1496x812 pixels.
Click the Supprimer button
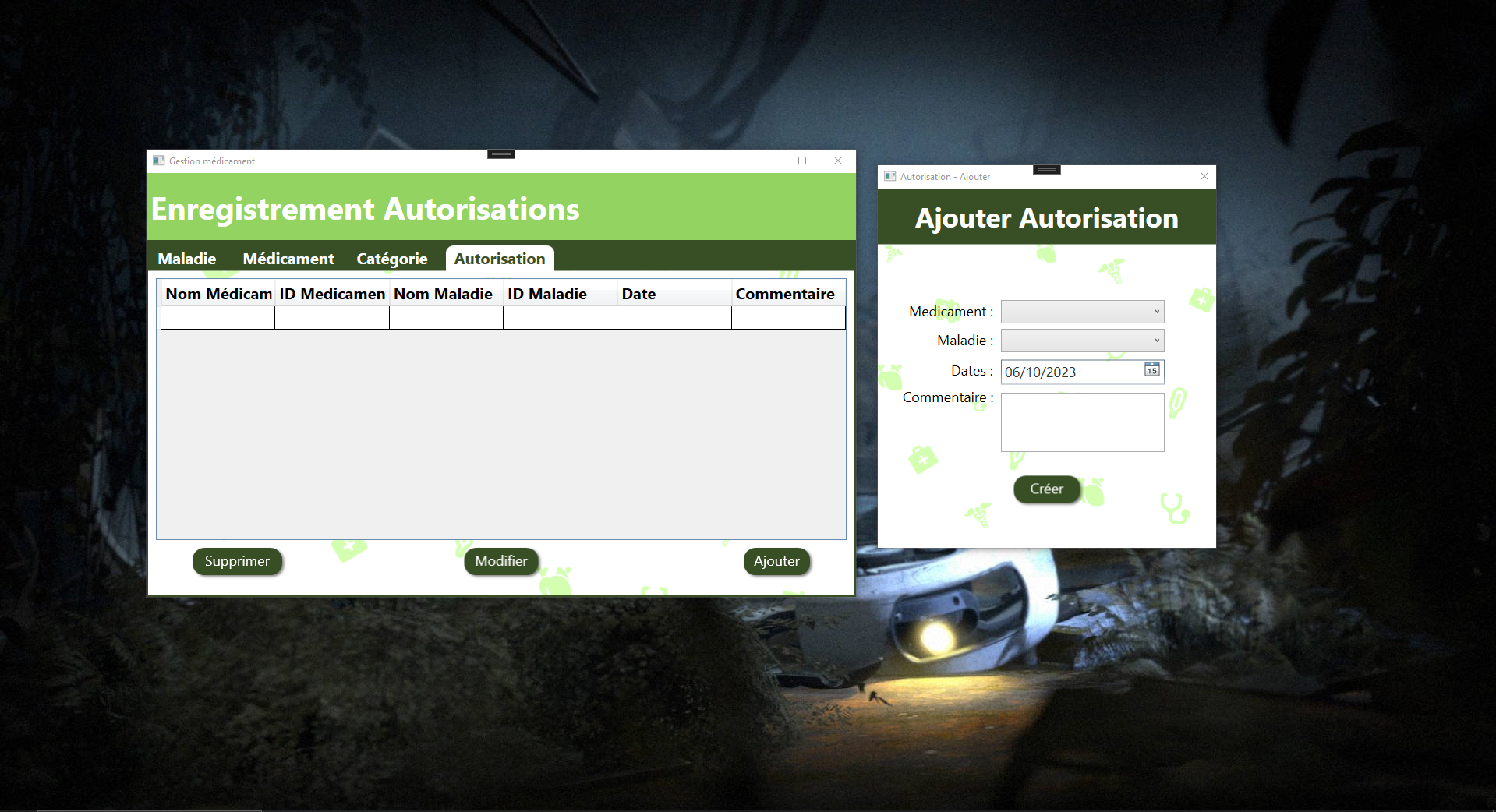[x=237, y=561]
